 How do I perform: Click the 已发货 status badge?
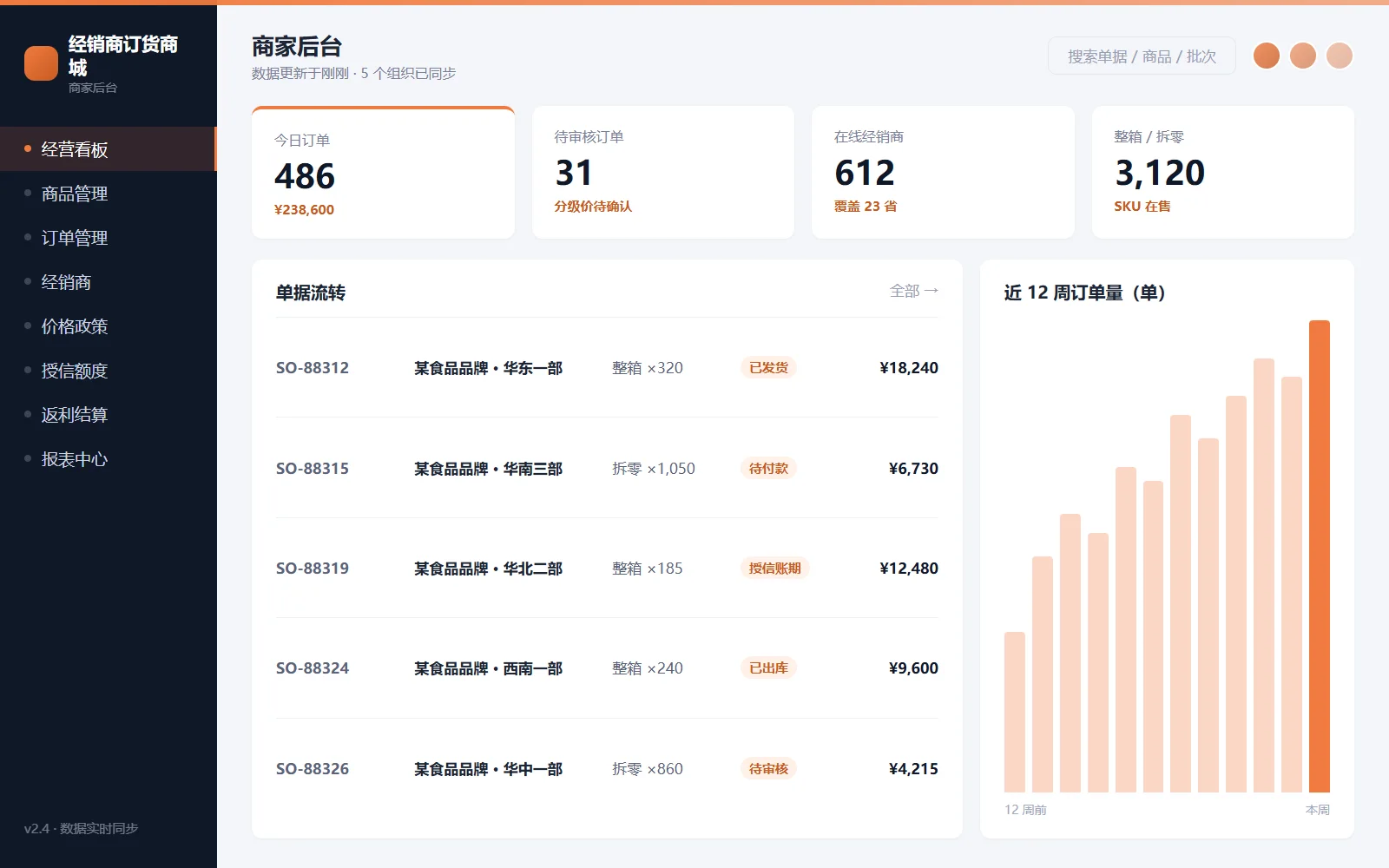click(x=768, y=368)
